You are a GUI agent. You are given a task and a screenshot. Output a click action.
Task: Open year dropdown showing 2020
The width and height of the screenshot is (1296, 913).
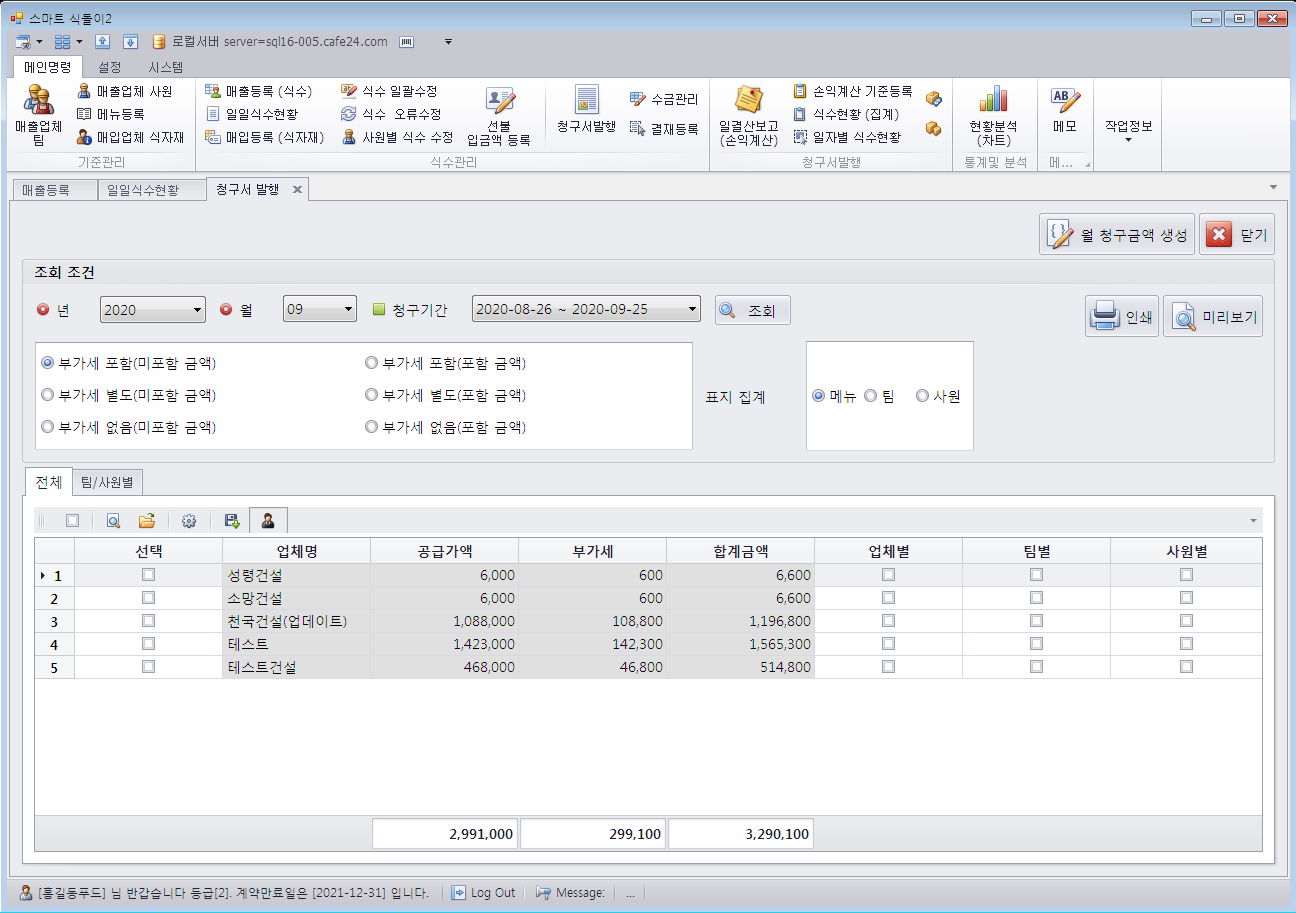(x=153, y=310)
